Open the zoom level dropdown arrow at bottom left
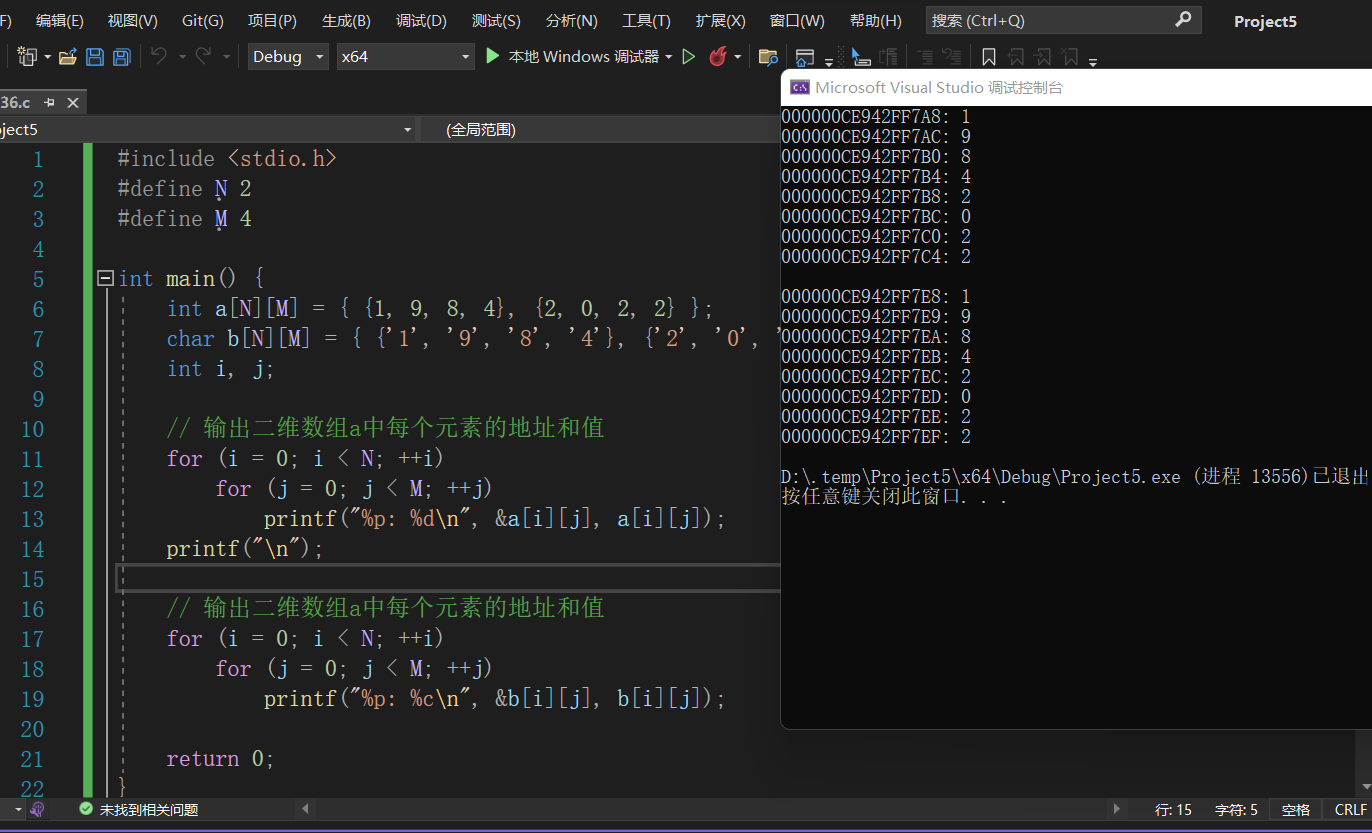Viewport: 1372px width, 833px height. pos(17,809)
